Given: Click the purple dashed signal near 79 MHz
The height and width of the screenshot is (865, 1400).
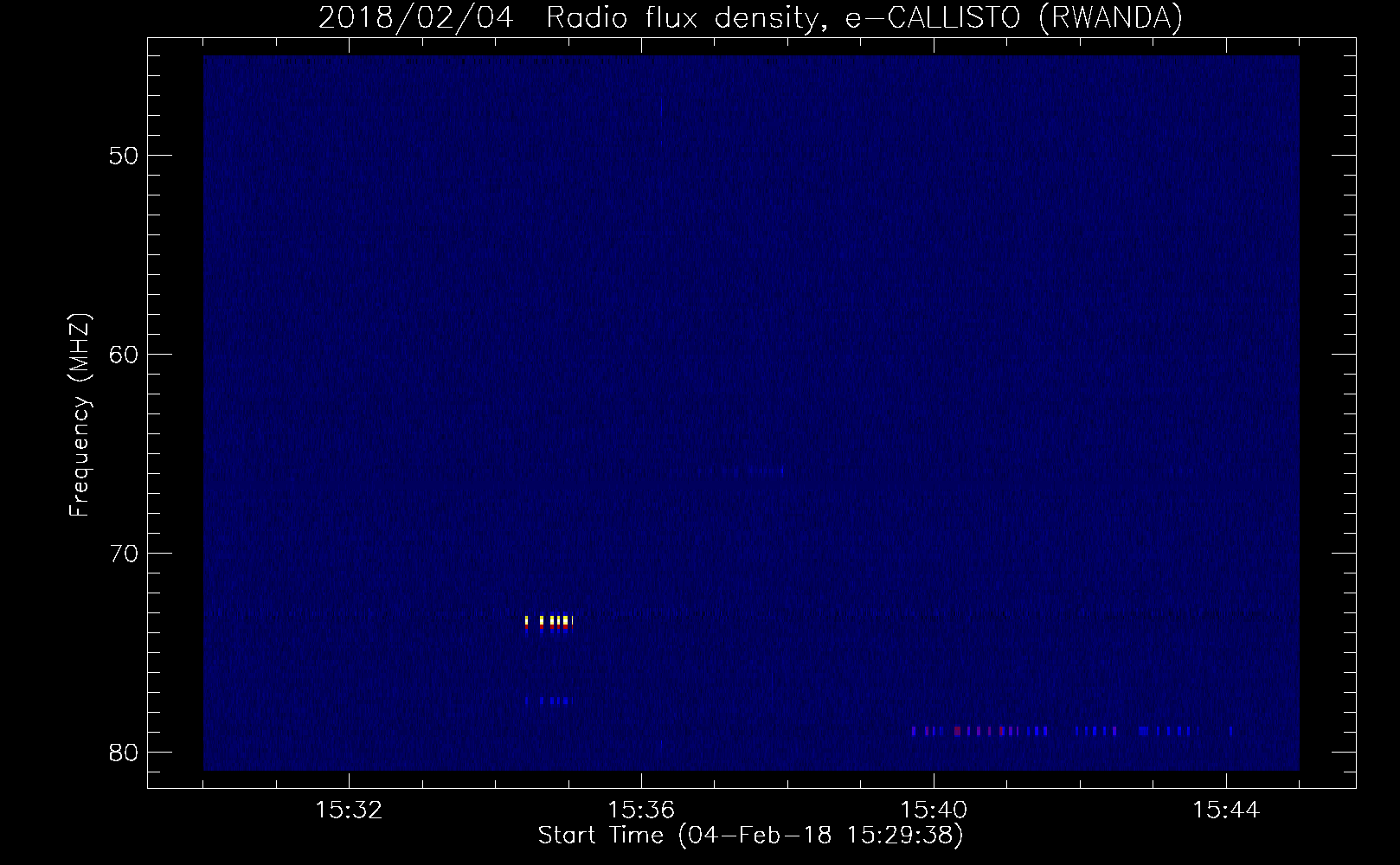Looking at the screenshot, I should (1072, 731).
